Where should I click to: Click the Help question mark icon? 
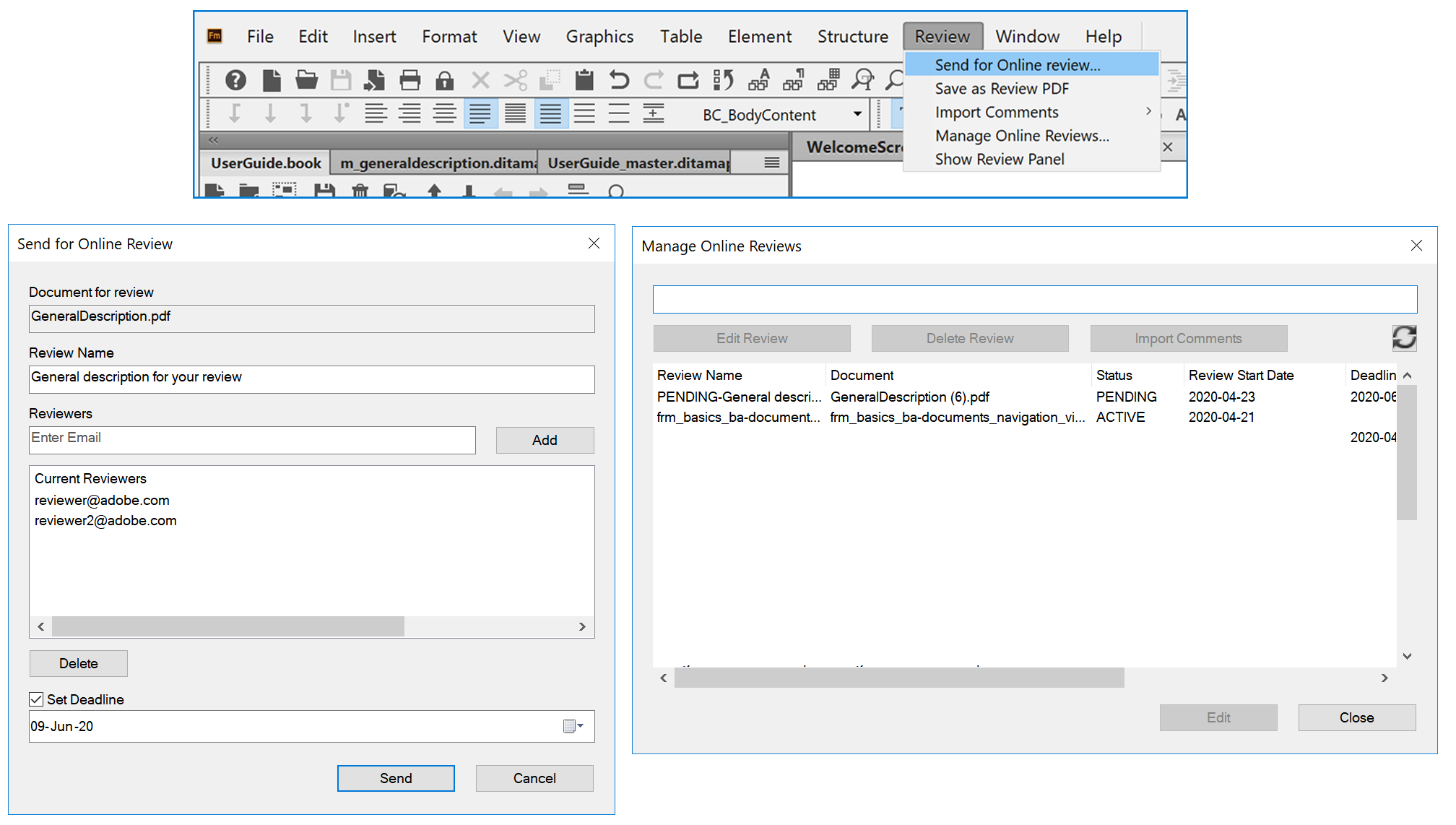pos(235,79)
